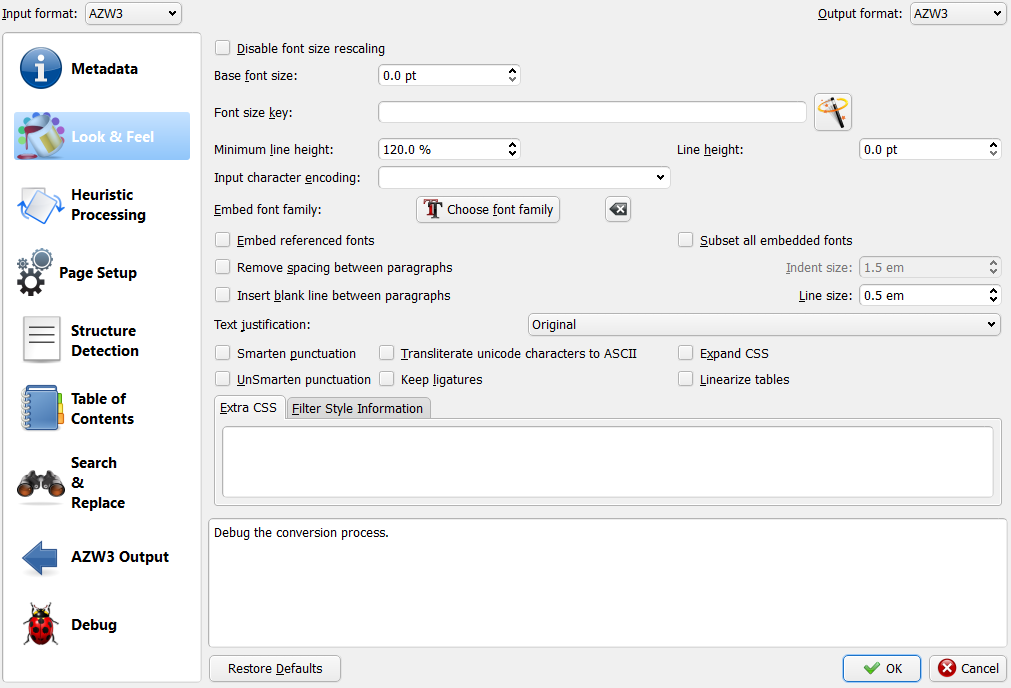Check Embed referenced fonts

pos(222,240)
